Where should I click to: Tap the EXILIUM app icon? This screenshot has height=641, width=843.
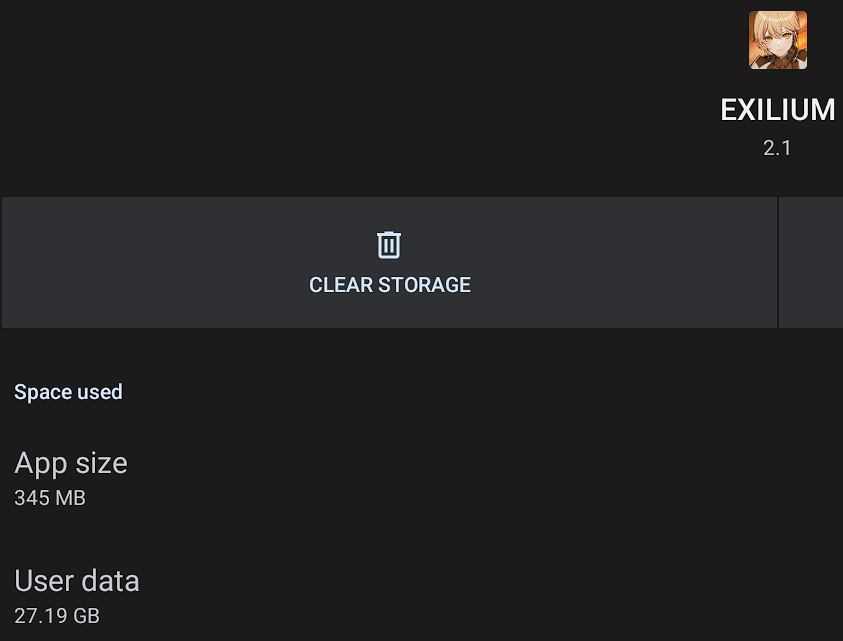click(x=777, y=40)
